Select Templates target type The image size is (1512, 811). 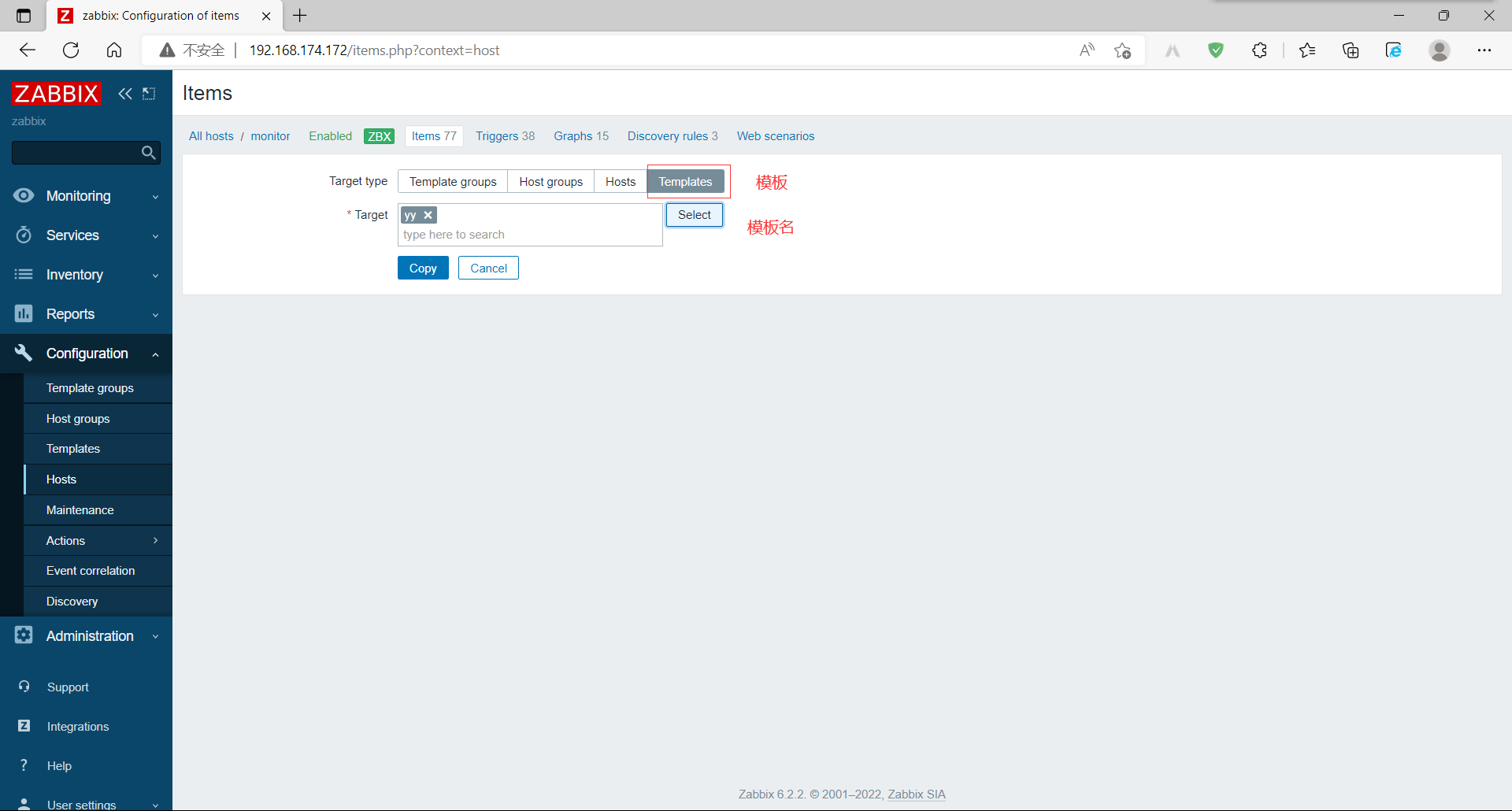685,181
